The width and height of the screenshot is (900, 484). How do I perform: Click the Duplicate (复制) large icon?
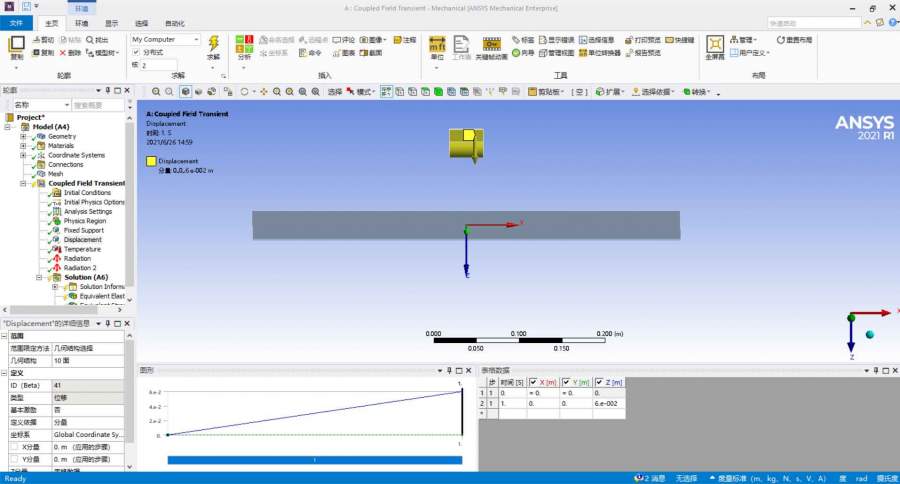point(17,44)
